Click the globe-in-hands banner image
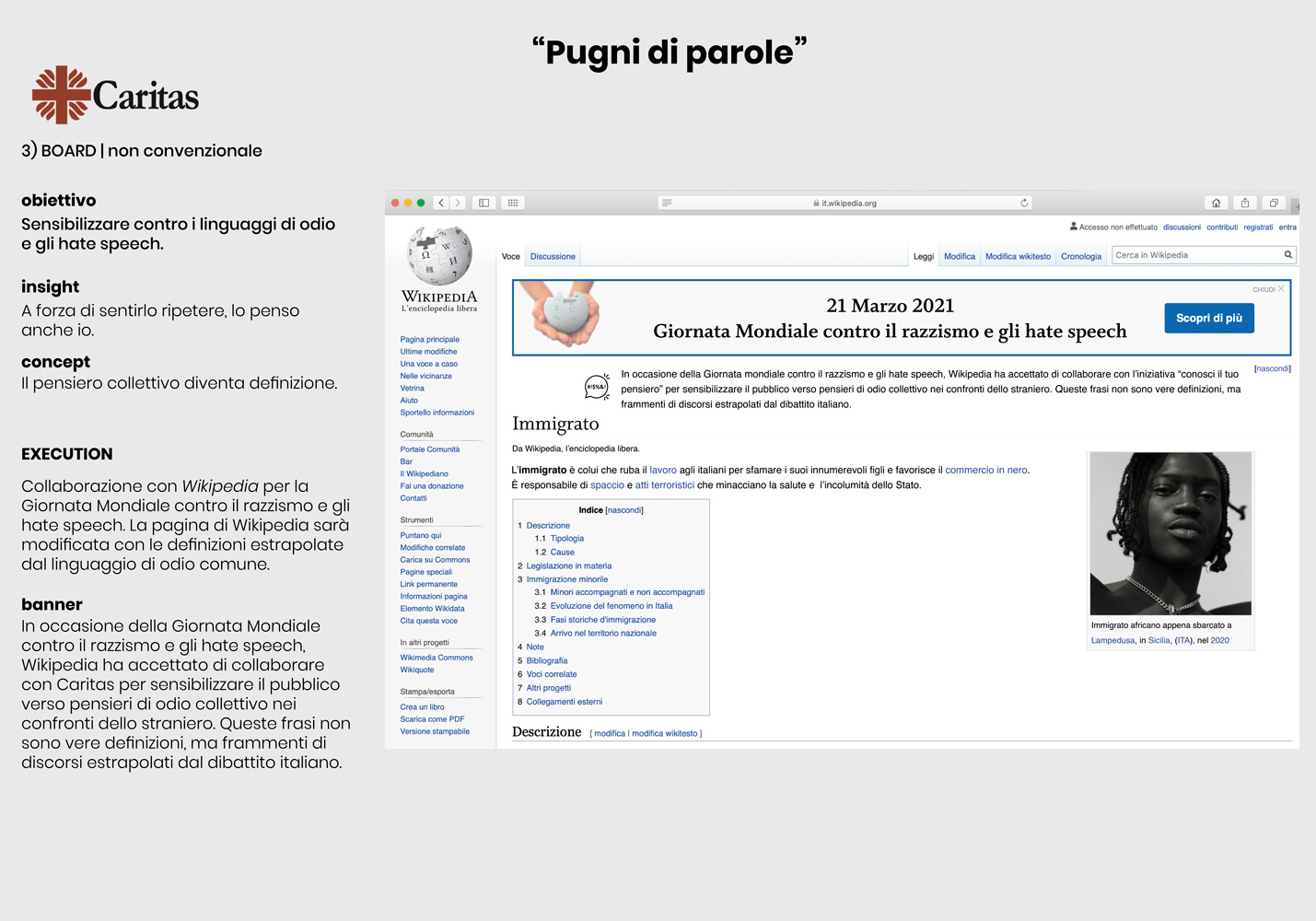This screenshot has height=921, width=1316. pyautogui.click(x=561, y=315)
